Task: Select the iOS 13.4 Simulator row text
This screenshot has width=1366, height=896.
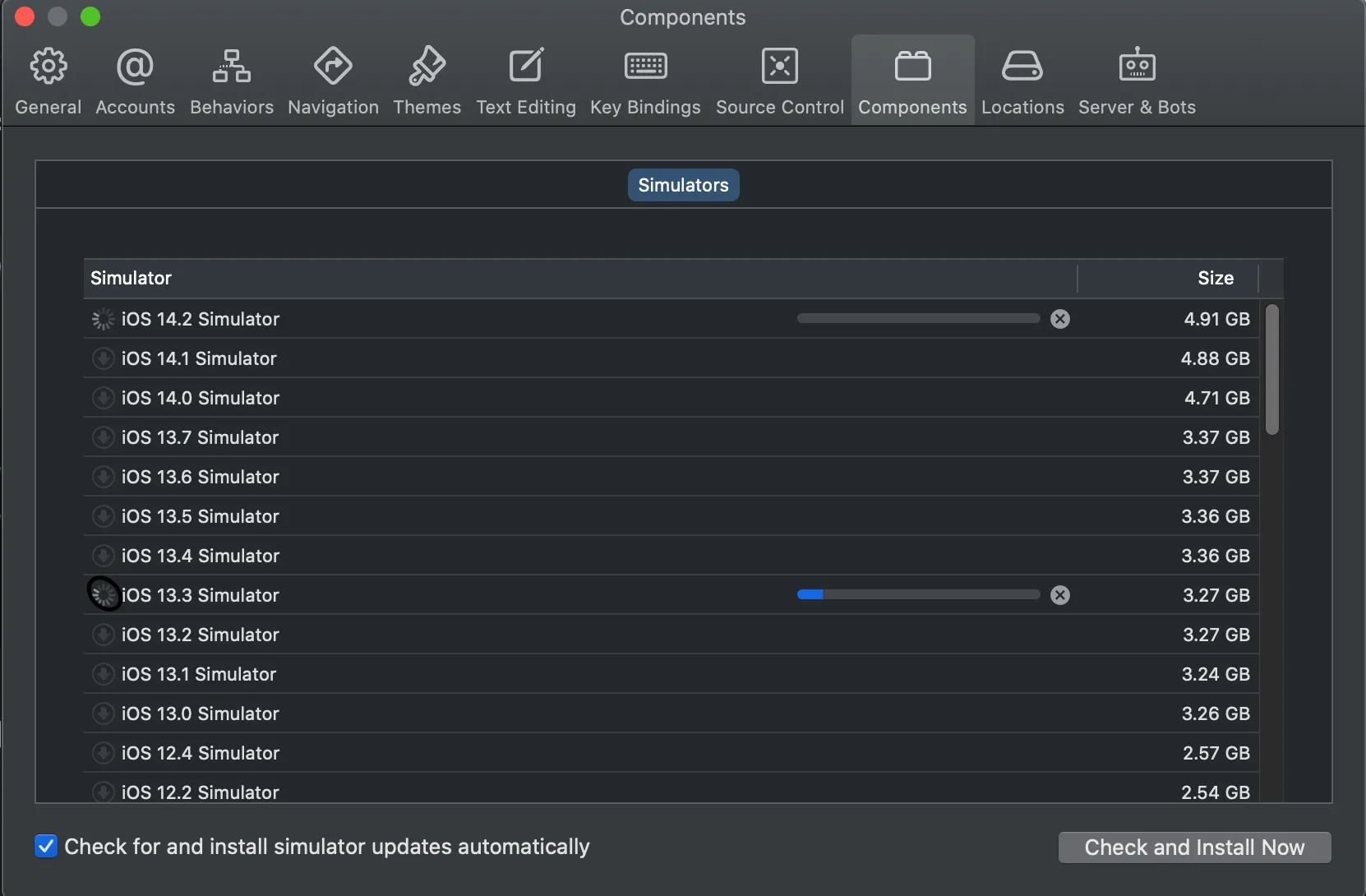Action: [x=201, y=556]
